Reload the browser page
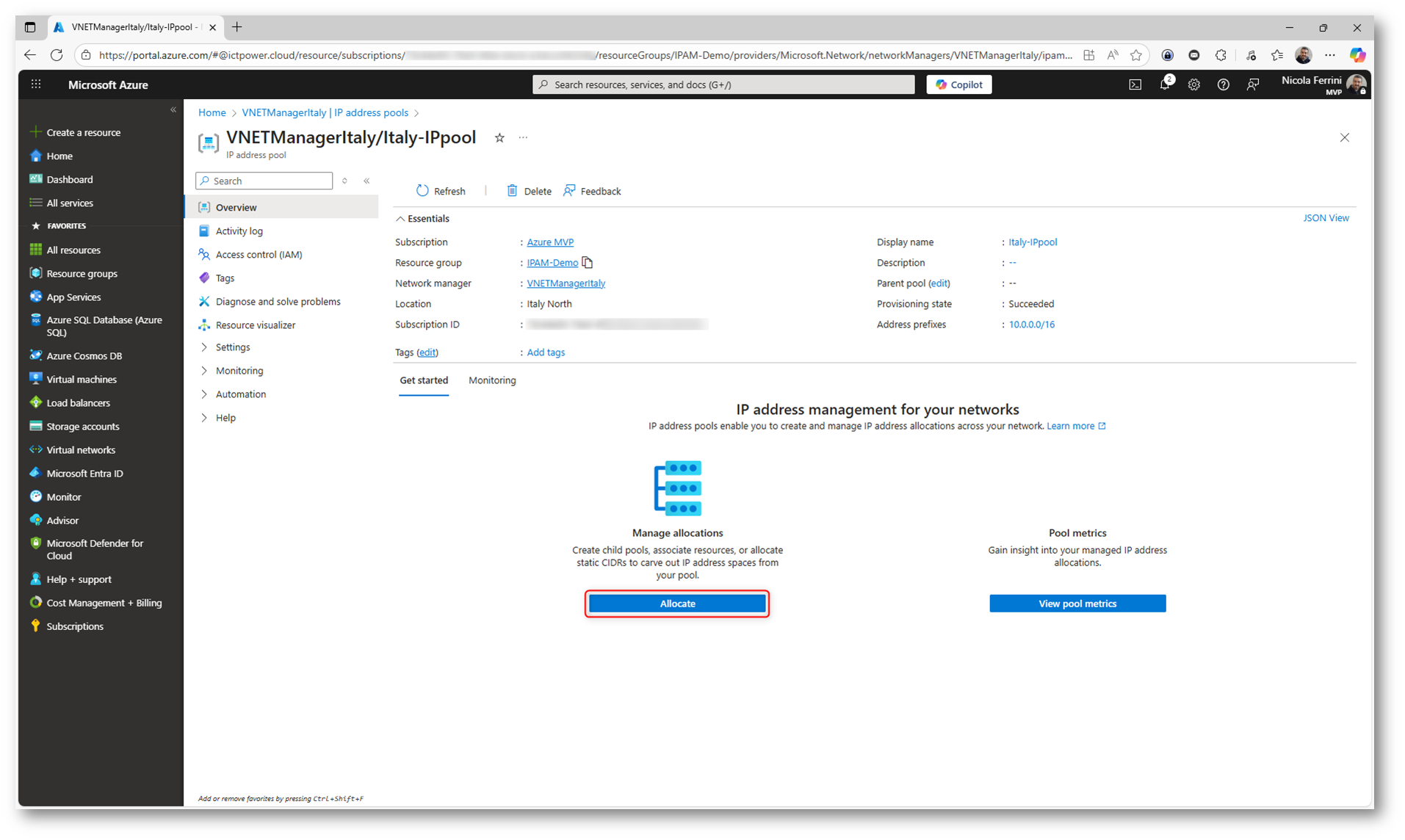Screen dimensions: 1405x840 coord(57,55)
